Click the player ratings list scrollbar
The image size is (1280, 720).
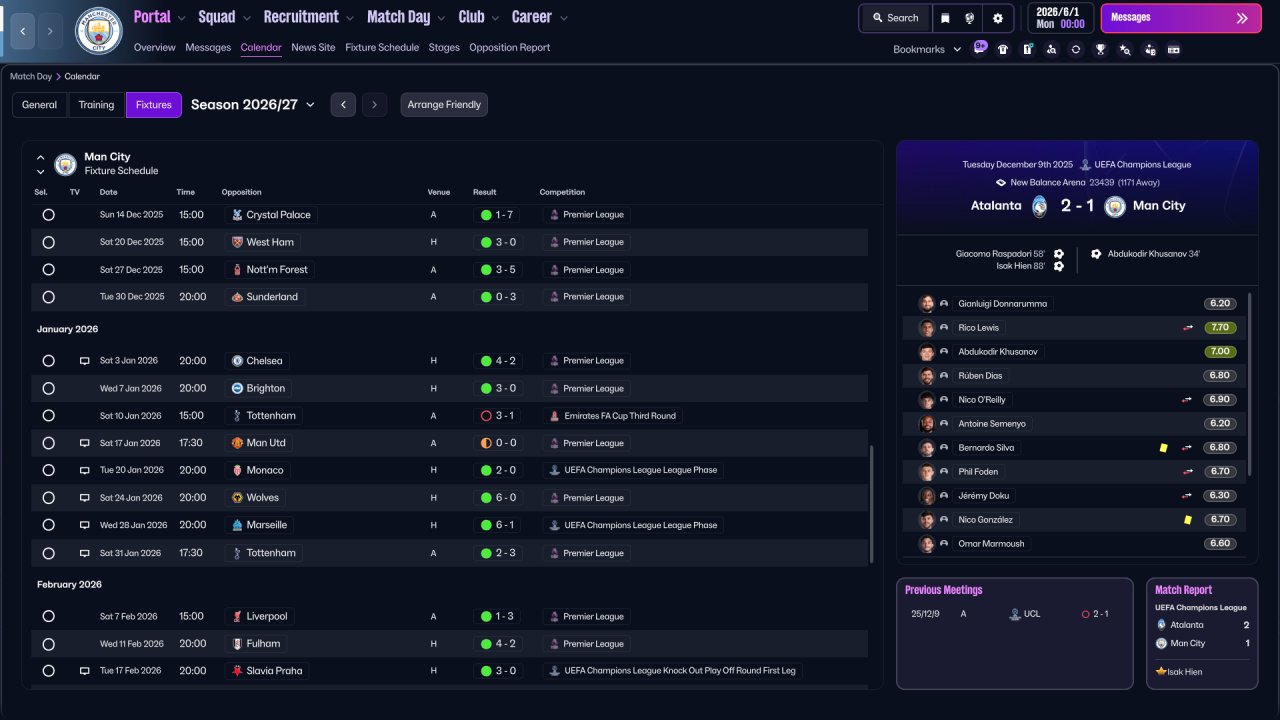(1250, 384)
